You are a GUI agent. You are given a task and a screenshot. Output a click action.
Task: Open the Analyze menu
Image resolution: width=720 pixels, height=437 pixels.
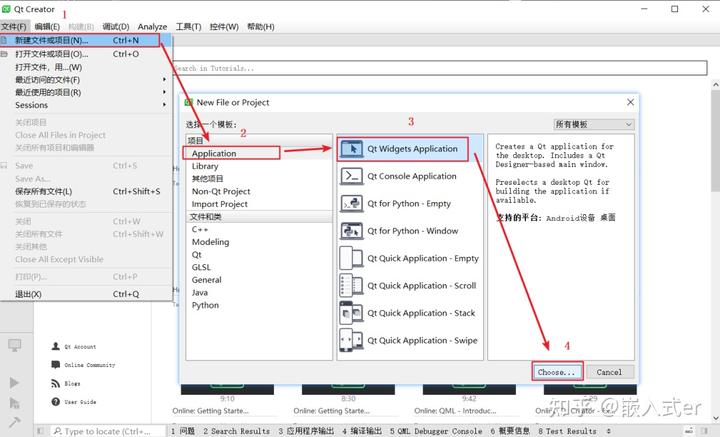pos(152,27)
